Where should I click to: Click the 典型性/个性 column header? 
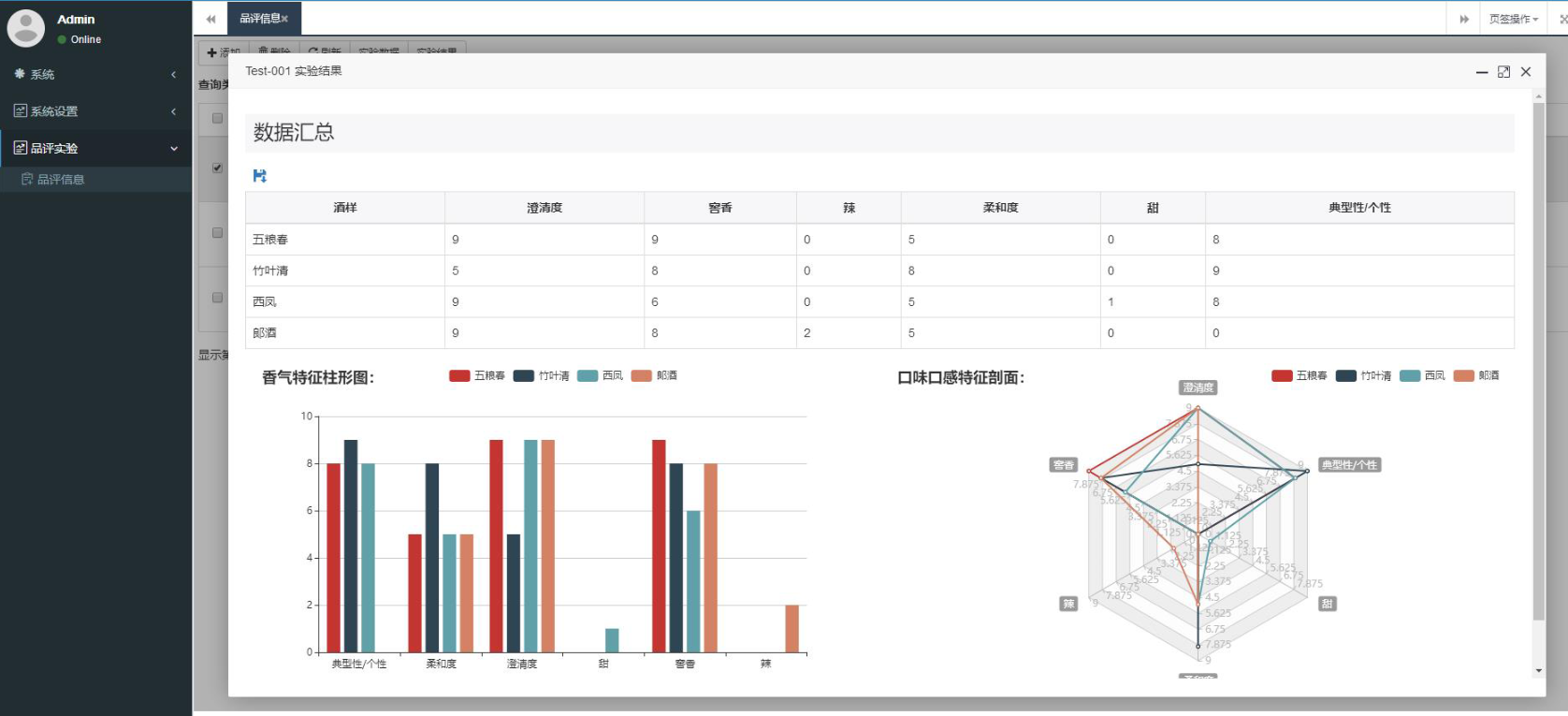click(x=1360, y=208)
